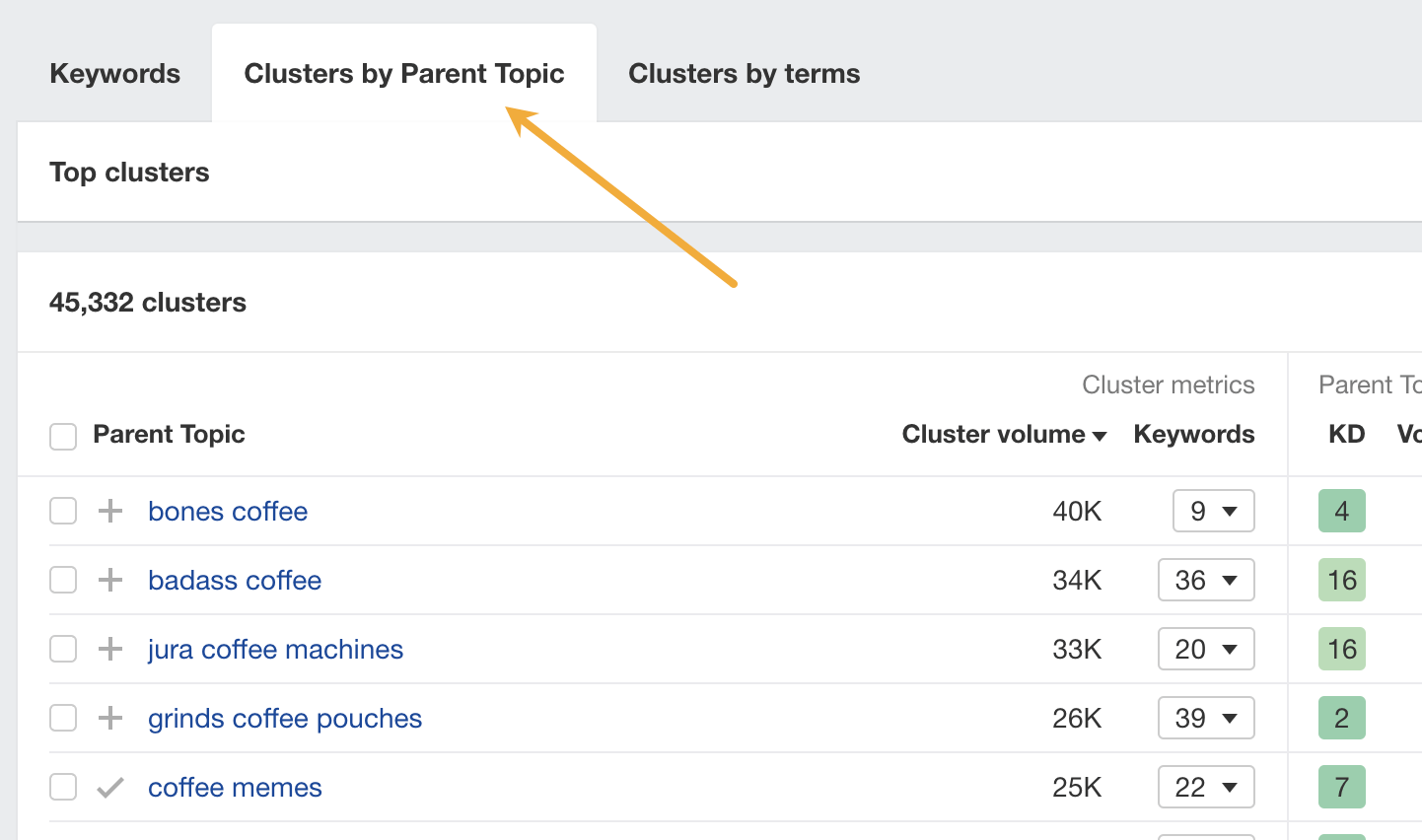This screenshot has height=840, width=1422.
Task: Switch to the Keywords tab
Action: (x=114, y=73)
